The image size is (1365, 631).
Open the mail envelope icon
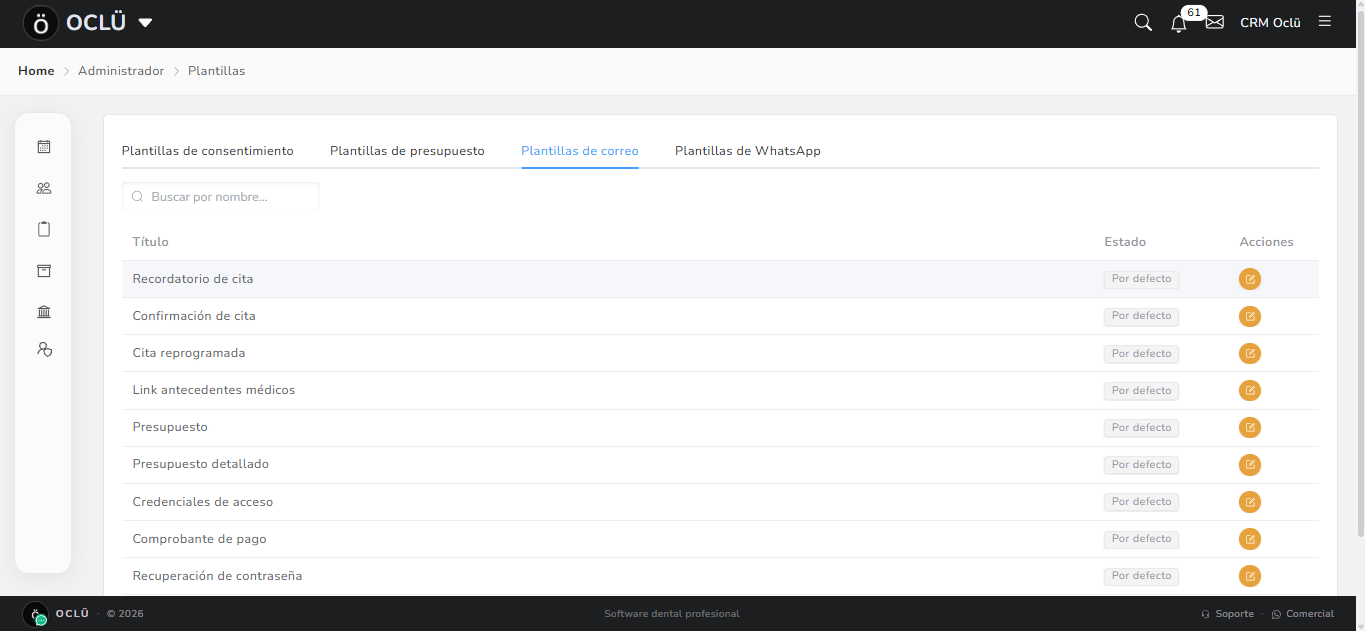pos(1215,22)
